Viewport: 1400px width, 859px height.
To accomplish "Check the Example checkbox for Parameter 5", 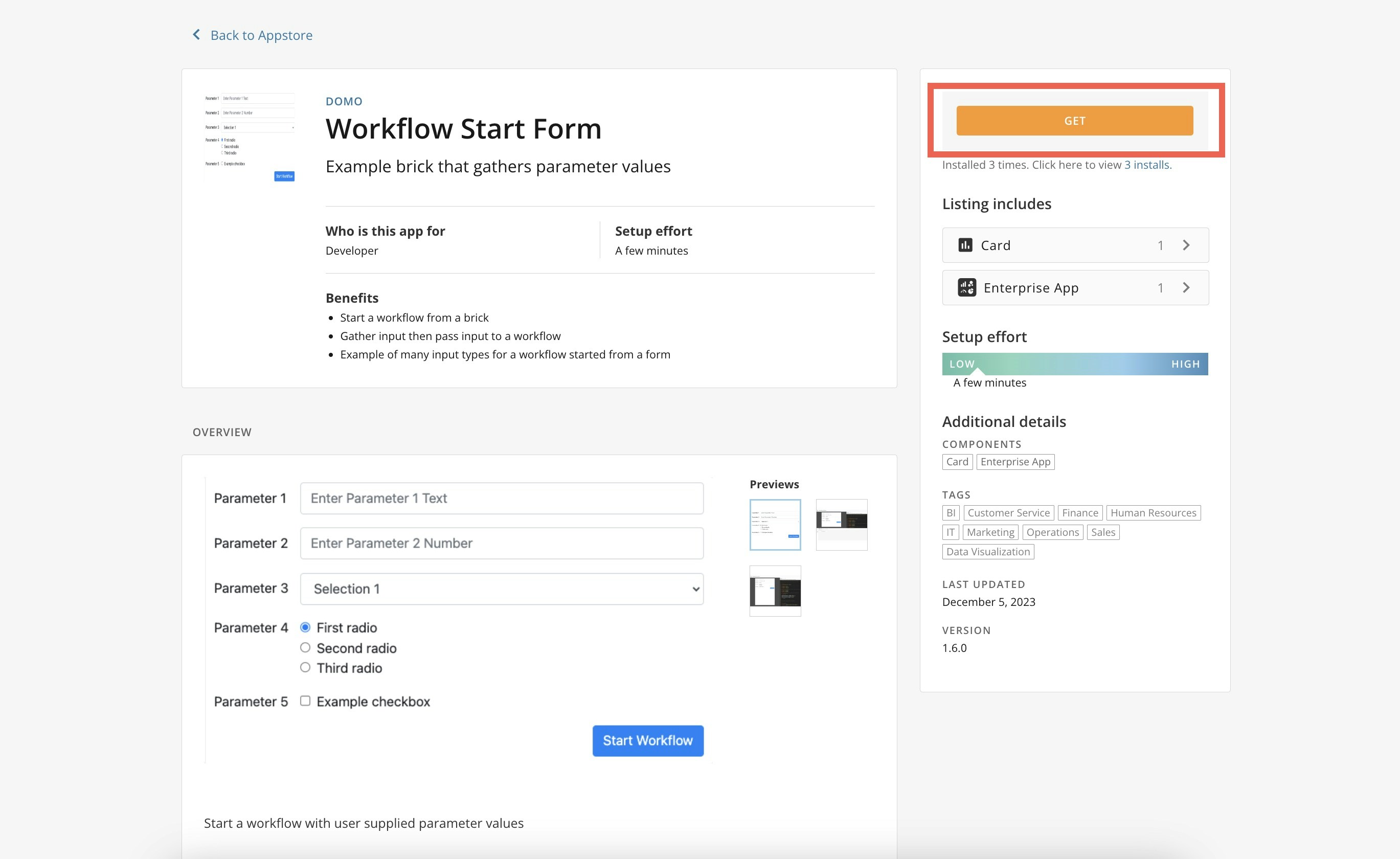I will click(x=305, y=701).
